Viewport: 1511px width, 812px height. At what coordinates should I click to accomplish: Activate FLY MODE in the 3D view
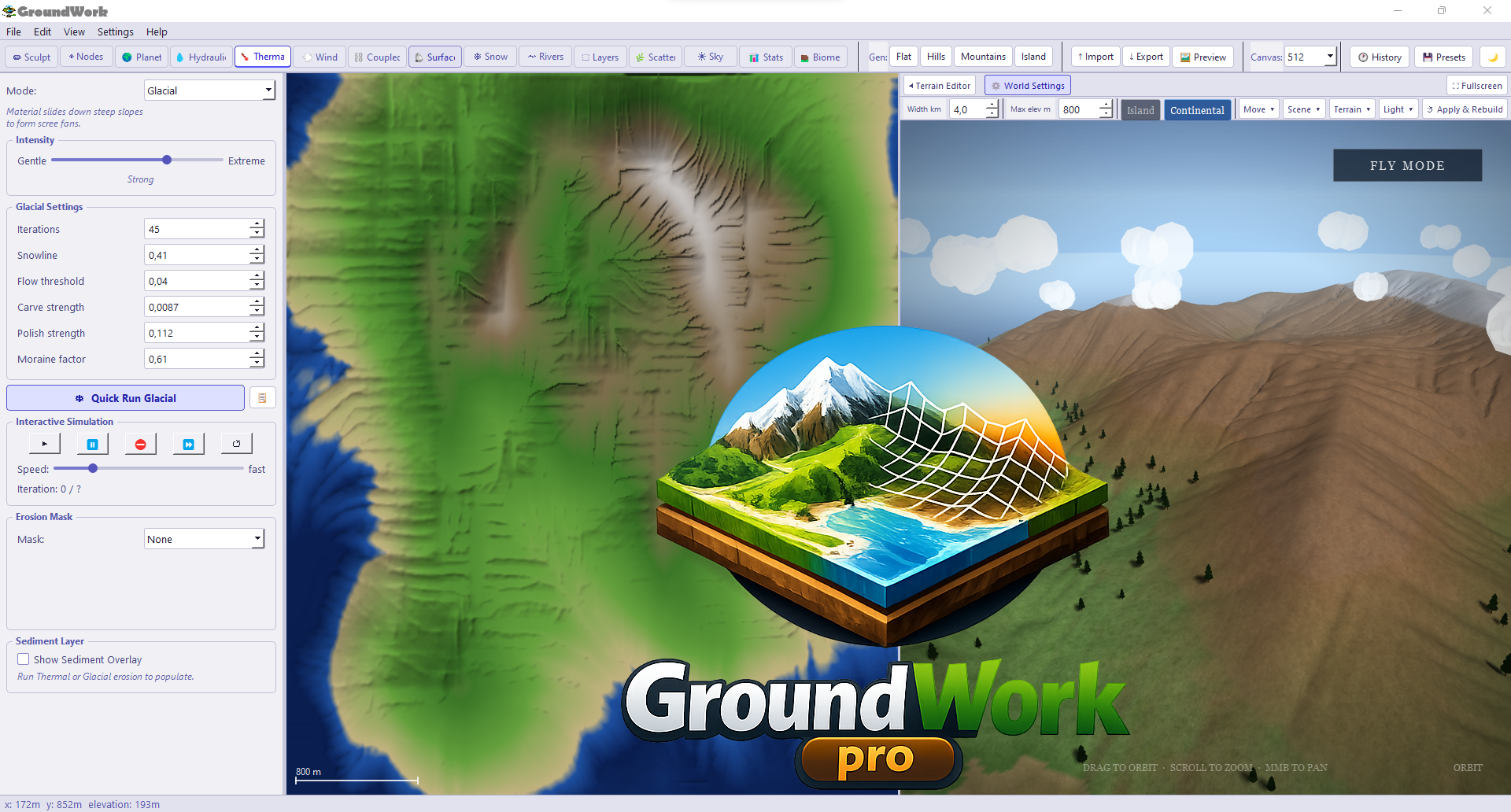[1407, 165]
